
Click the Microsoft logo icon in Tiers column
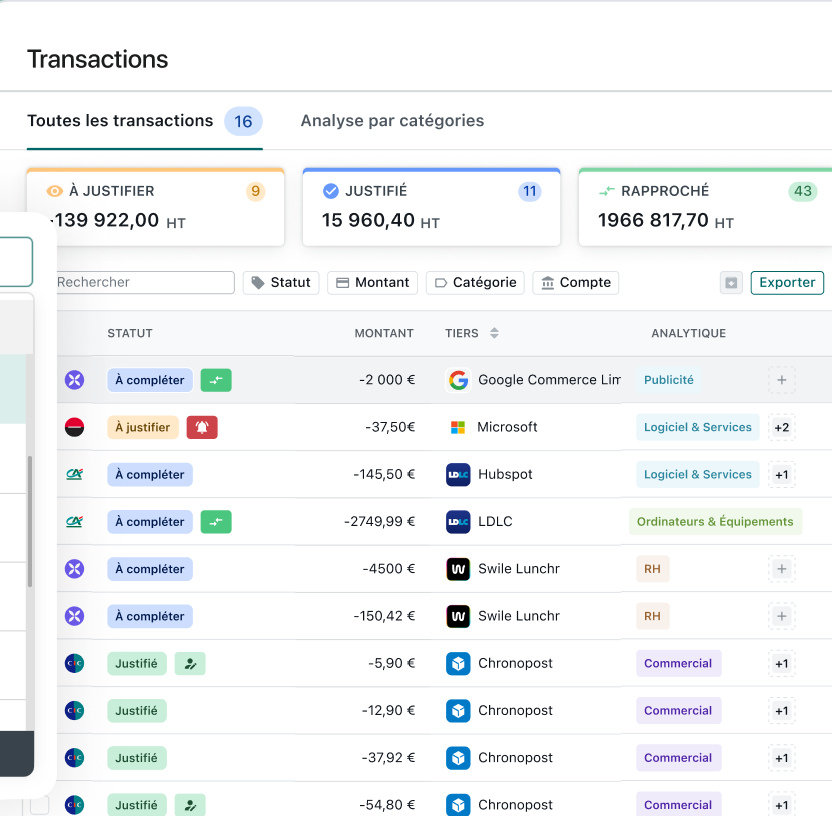(458, 427)
